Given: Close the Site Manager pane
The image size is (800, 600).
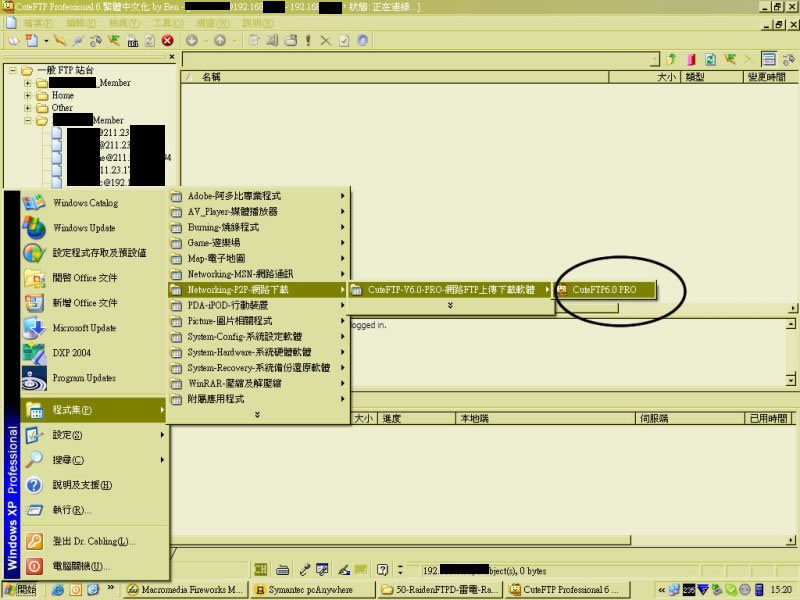Looking at the screenshot, I should 172,57.
